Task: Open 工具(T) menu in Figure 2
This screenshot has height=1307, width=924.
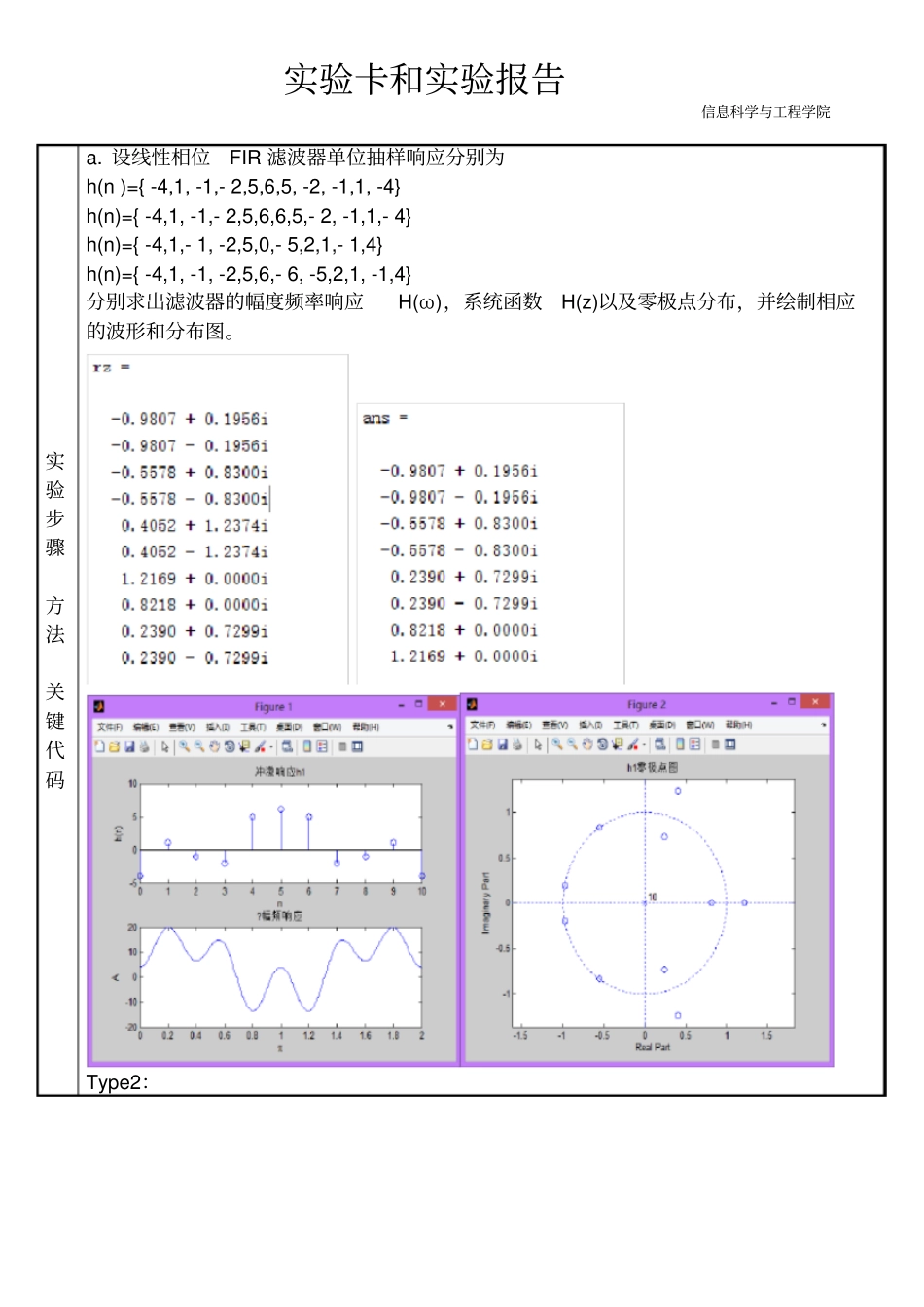Action: pos(625,724)
